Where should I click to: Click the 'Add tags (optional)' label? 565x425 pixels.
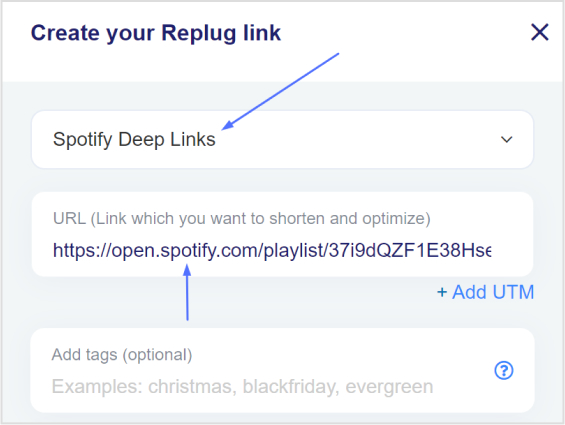pos(122,355)
